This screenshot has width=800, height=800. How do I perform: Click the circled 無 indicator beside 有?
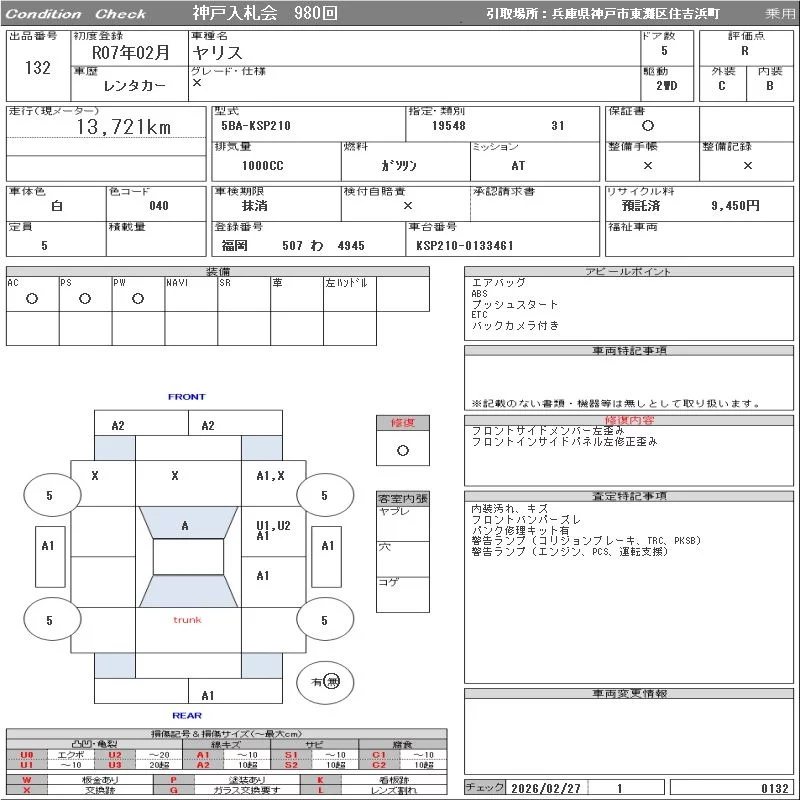332,681
